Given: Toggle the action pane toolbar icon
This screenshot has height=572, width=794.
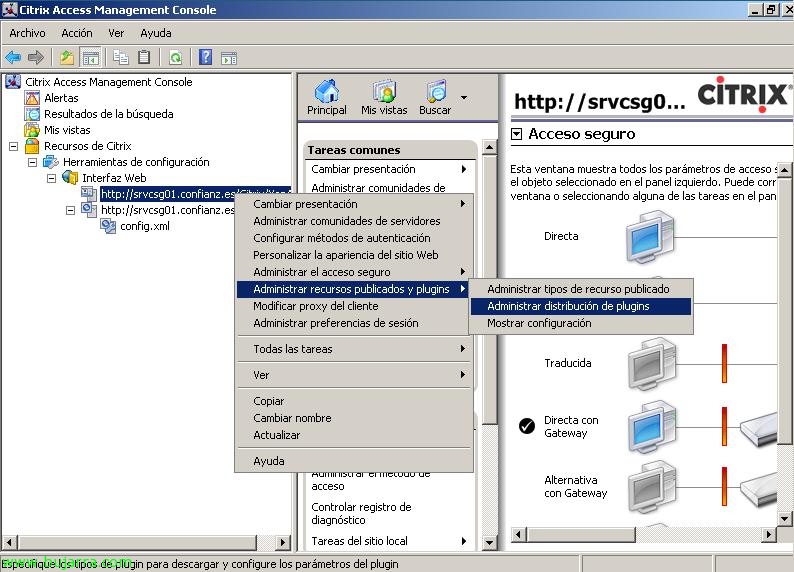Looking at the screenshot, I should [x=229, y=58].
